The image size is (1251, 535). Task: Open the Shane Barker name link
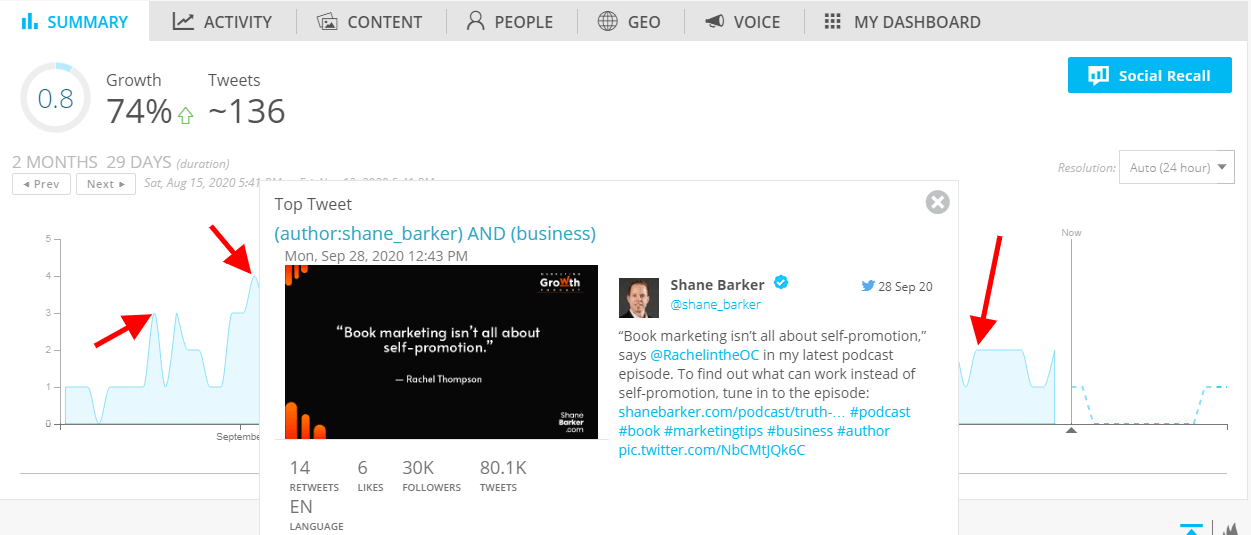tap(717, 285)
